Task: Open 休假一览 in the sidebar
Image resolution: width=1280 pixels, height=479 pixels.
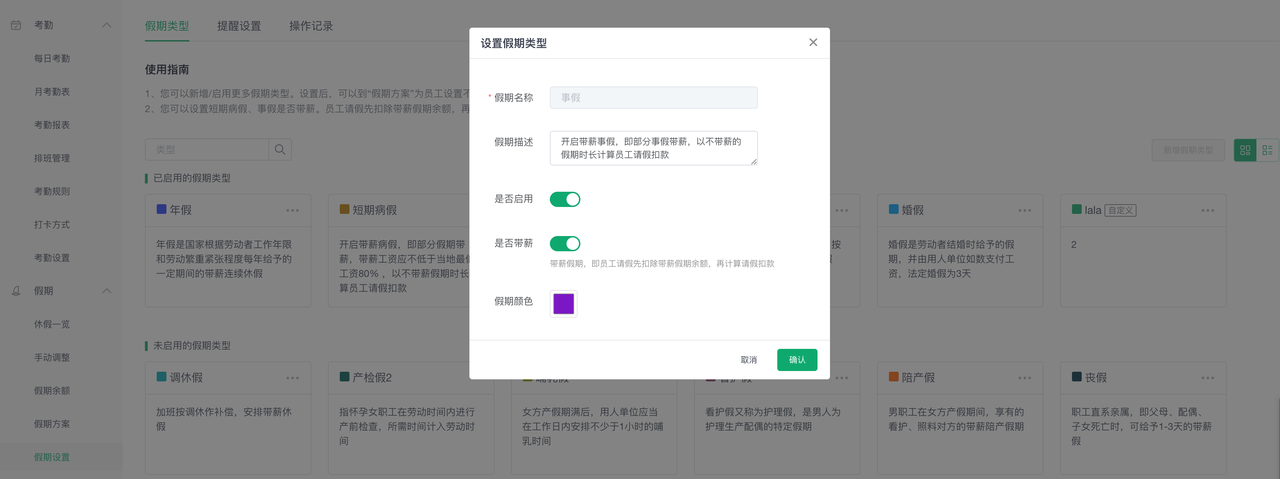Action: (x=52, y=324)
